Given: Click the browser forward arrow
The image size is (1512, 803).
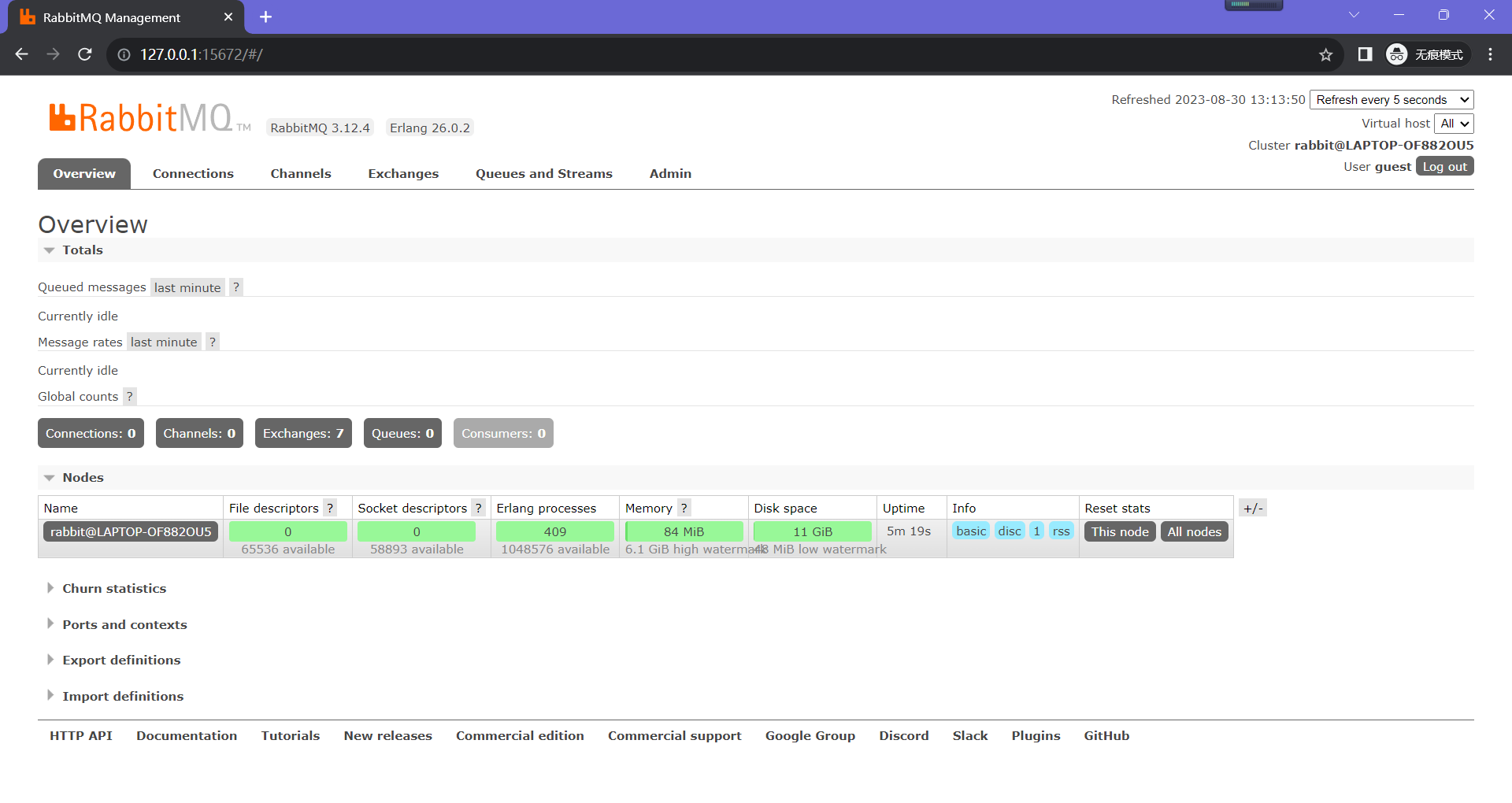Looking at the screenshot, I should point(54,54).
